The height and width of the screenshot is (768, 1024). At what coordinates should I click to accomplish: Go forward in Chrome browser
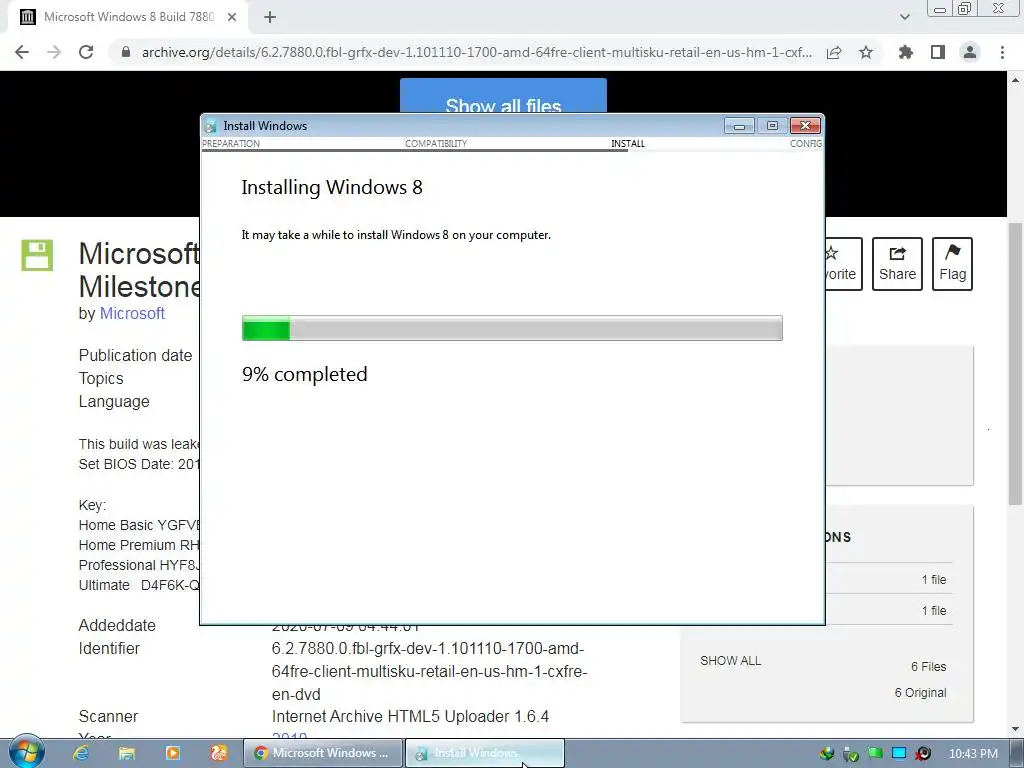54,52
